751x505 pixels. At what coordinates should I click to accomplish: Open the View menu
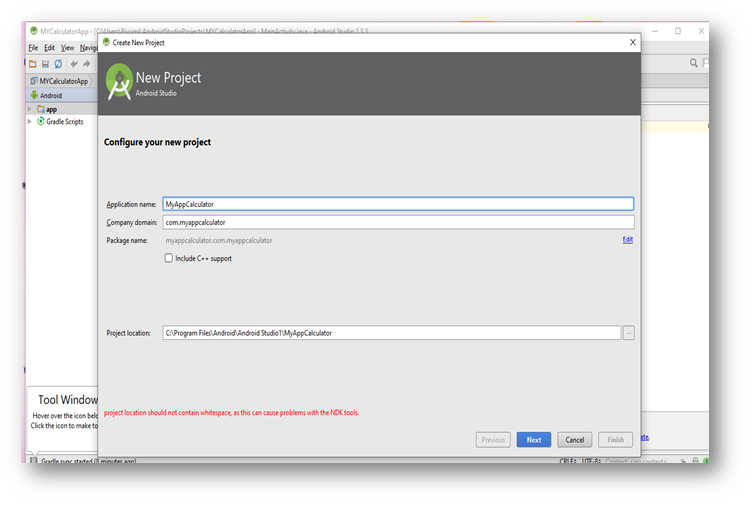click(x=67, y=48)
